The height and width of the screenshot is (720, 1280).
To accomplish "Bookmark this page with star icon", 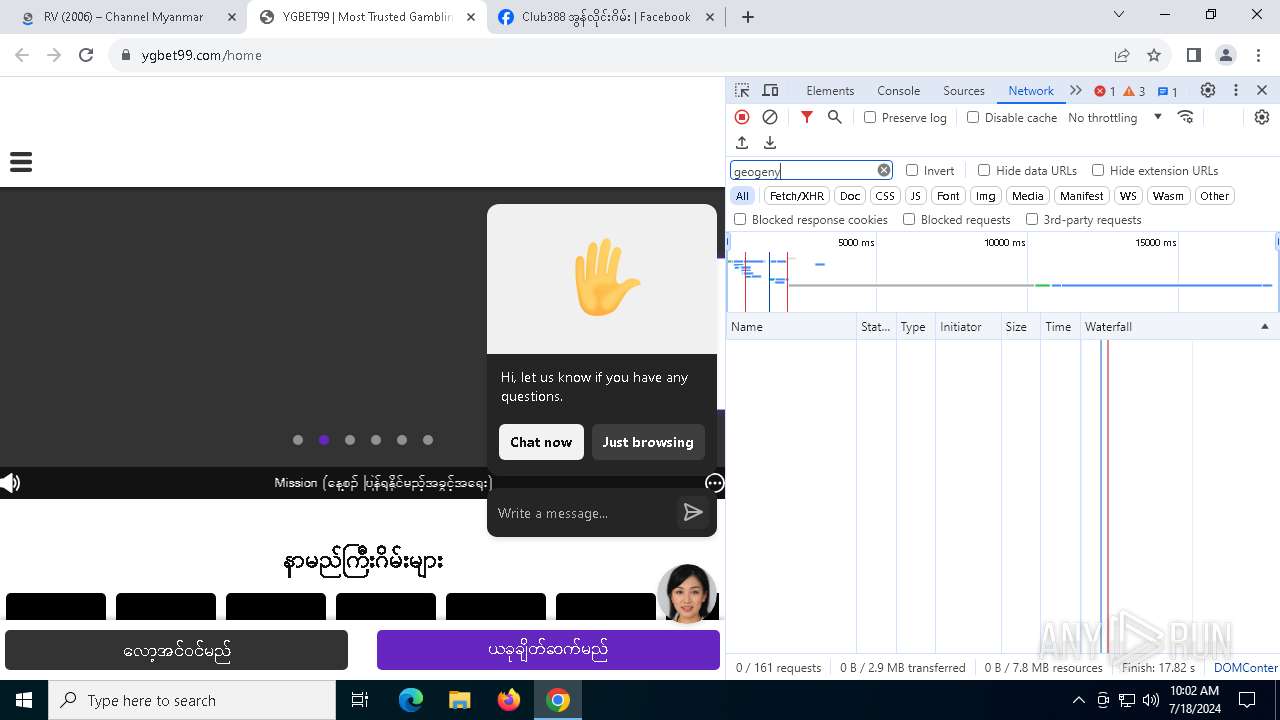I will (x=1154, y=55).
